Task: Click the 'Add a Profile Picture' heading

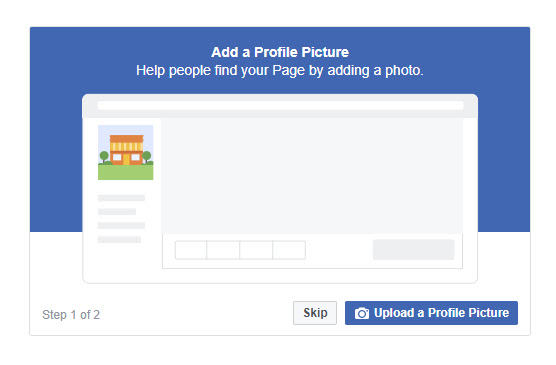Action: (280, 52)
